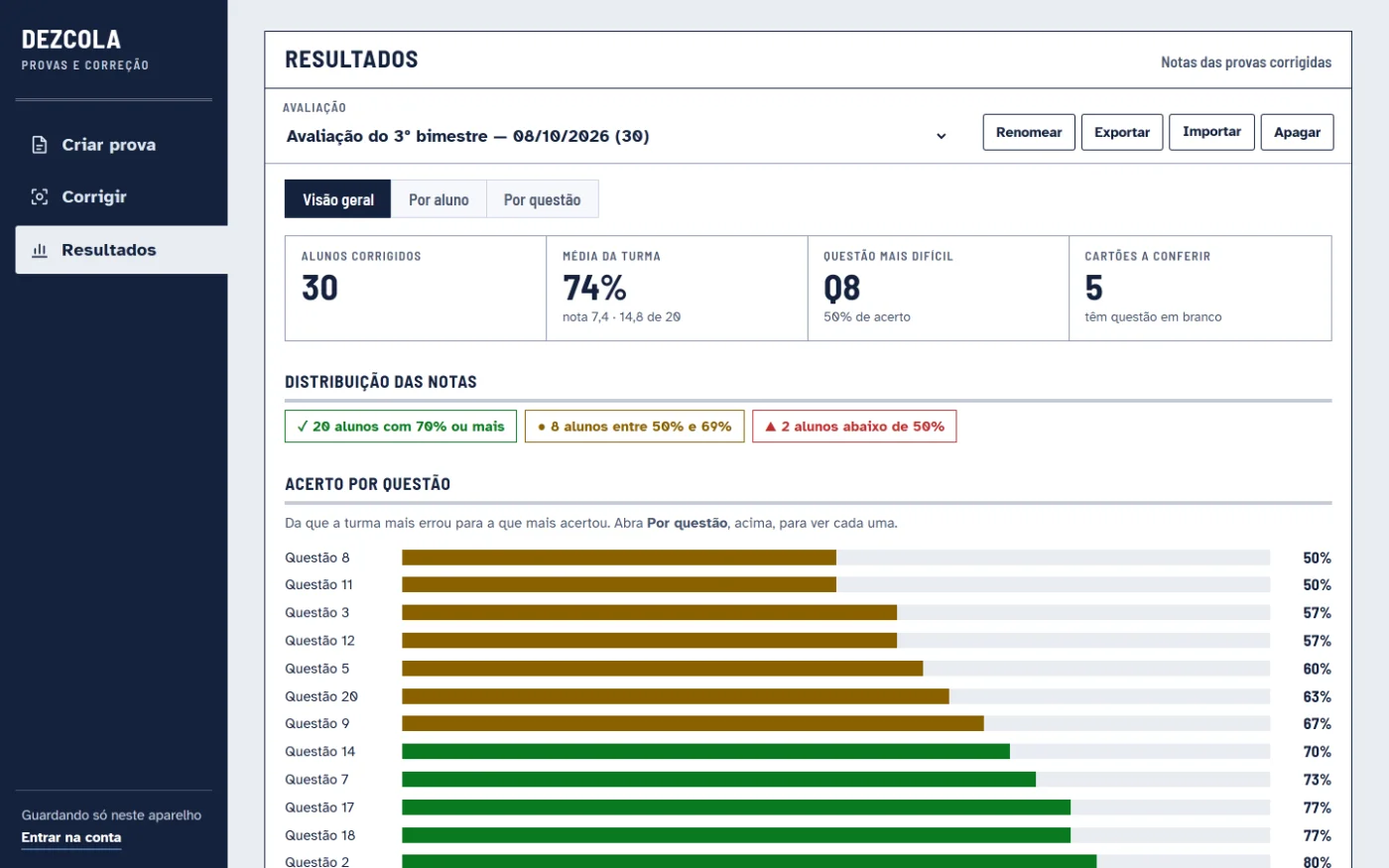Select the Visão geral tab
This screenshot has width=1389, height=868.
338,199
